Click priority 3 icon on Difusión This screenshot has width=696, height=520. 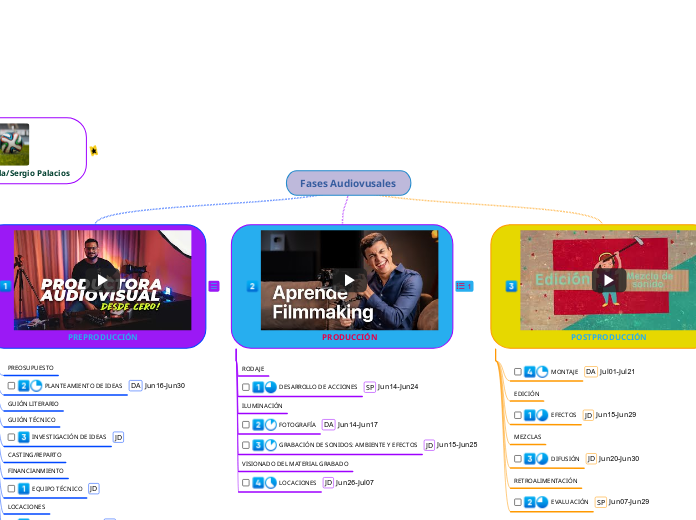coord(530,458)
